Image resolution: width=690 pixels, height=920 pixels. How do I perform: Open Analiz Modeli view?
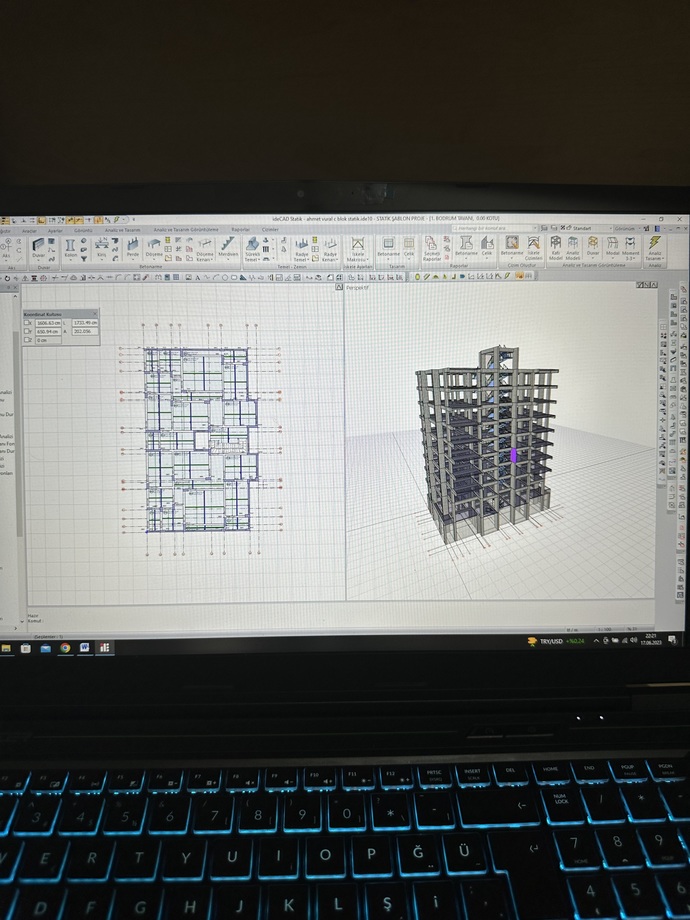[573, 248]
